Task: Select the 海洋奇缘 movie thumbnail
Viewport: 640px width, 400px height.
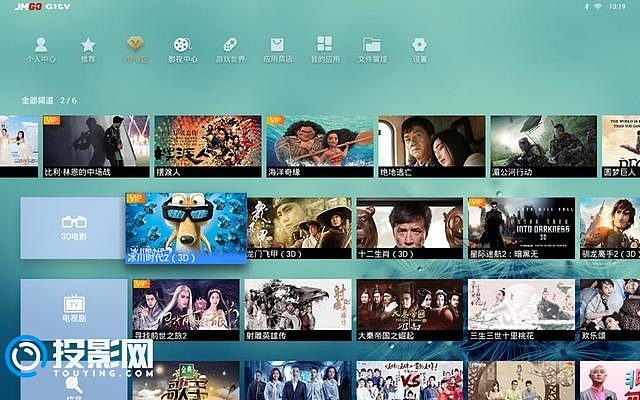Action: click(320, 146)
